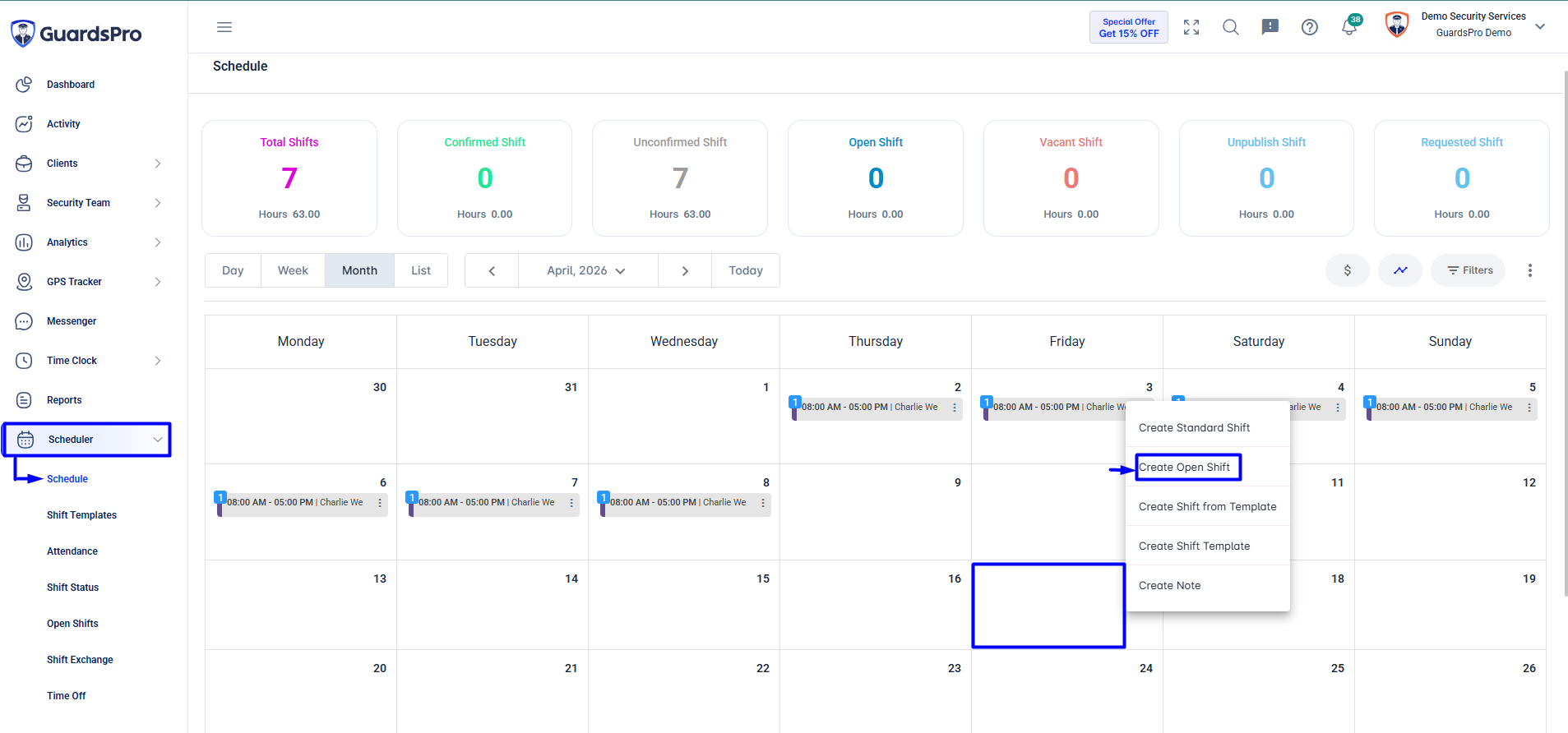1568x733 pixels.
Task: Click the Unconfirmed Shift card
Action: point(680,178)
